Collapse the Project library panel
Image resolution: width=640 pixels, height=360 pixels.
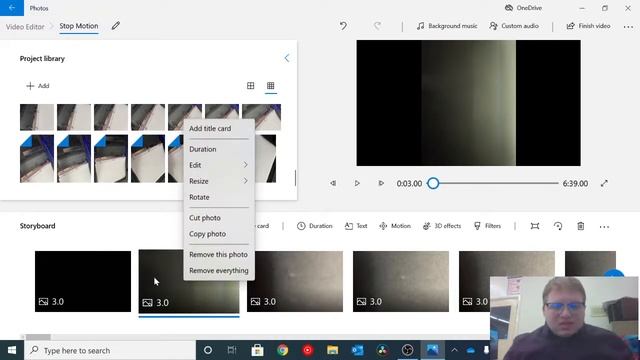287,58
